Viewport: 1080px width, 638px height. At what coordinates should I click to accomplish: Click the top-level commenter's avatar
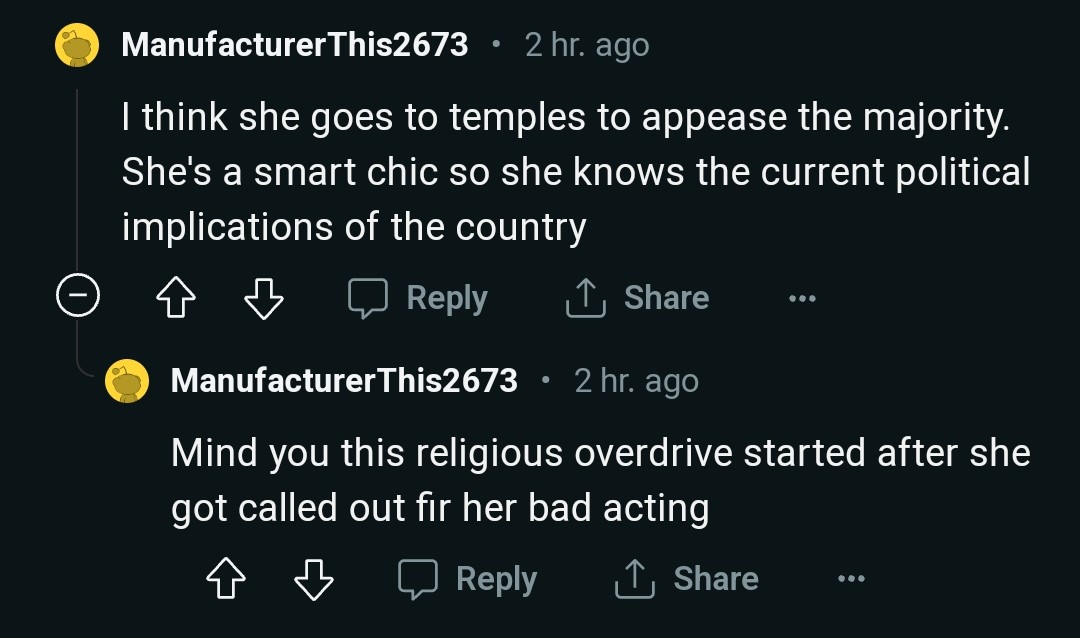tap(77, 46)
